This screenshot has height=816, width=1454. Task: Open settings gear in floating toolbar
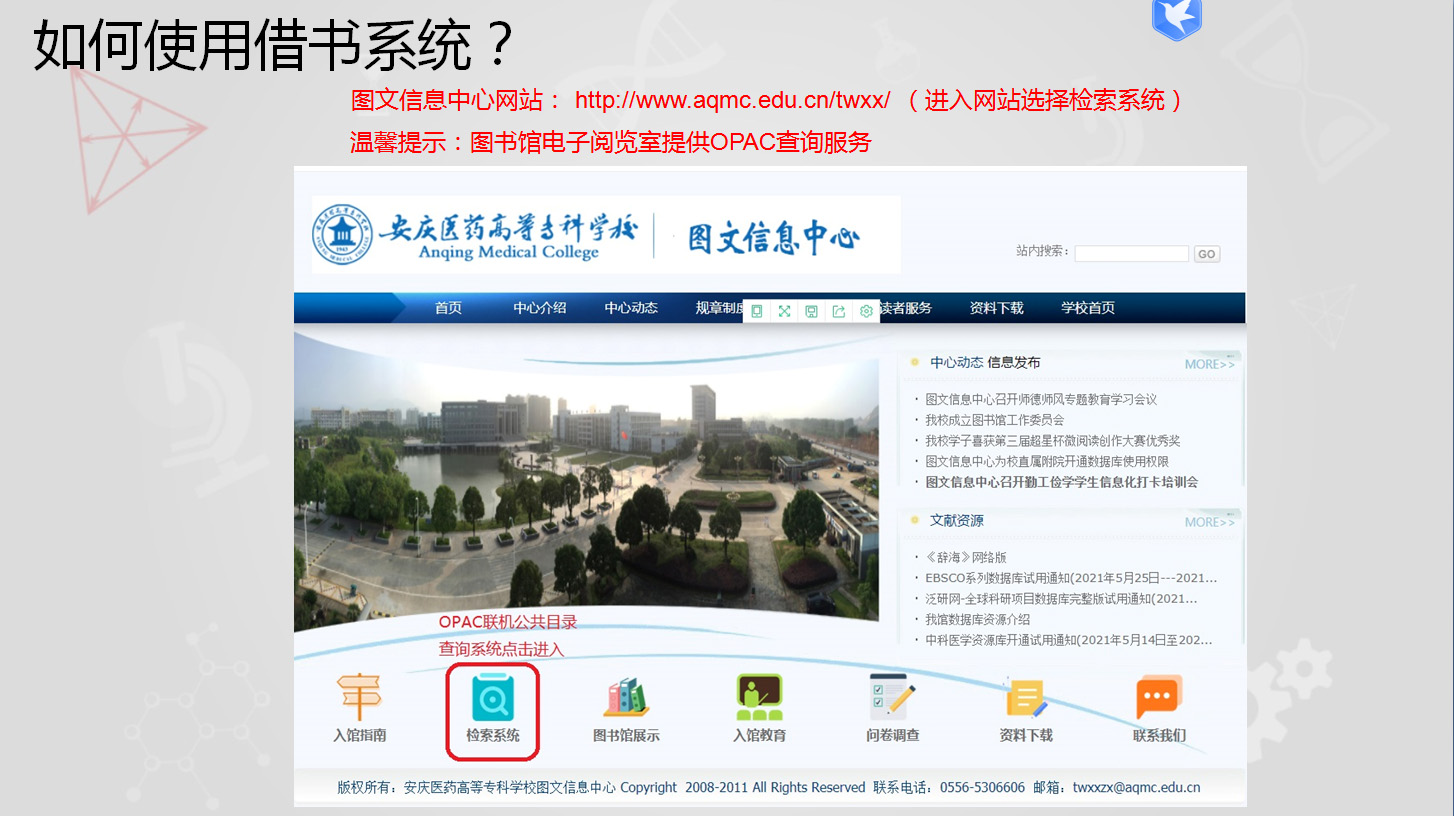(866, 311)
